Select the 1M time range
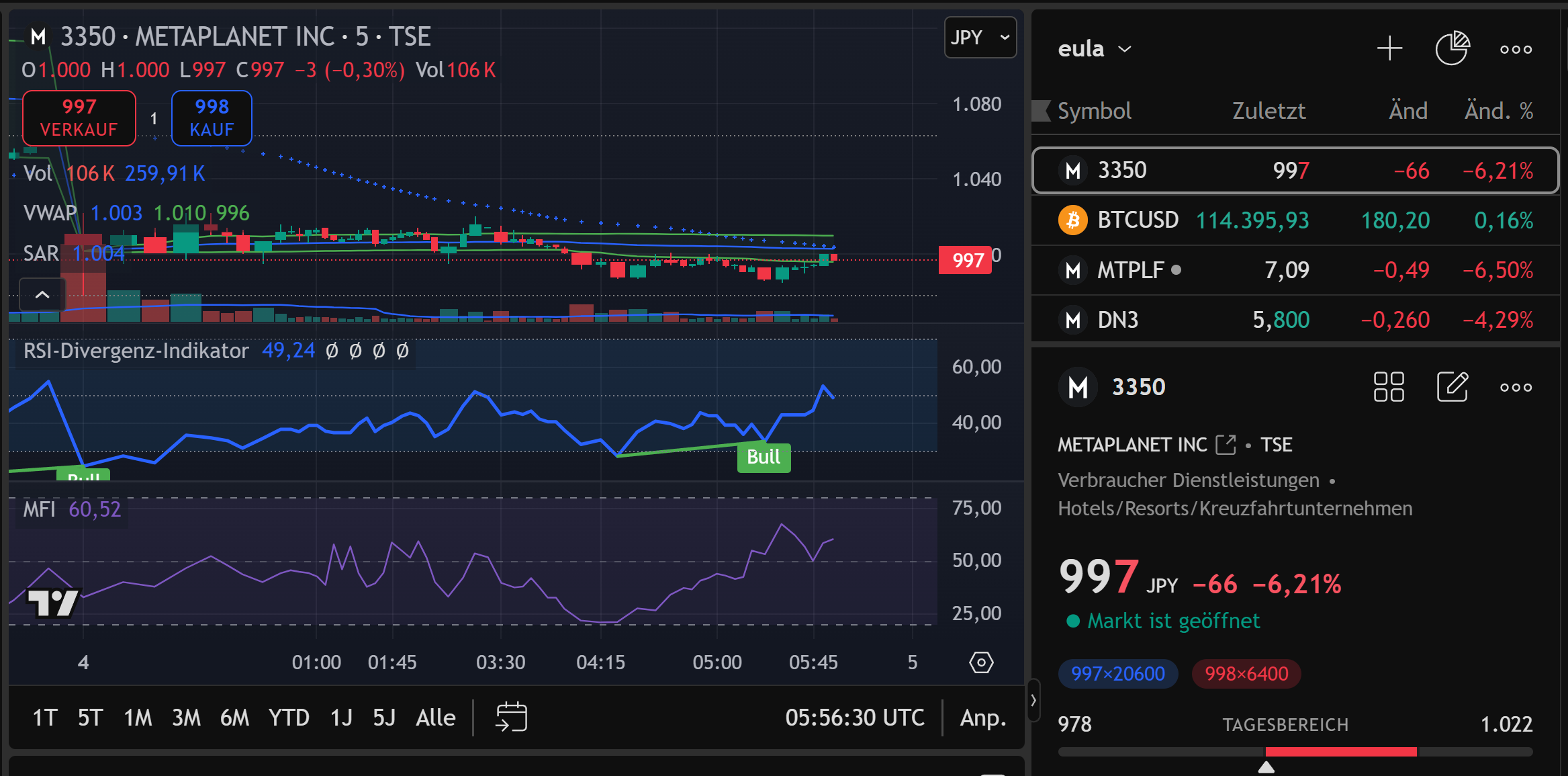This screenshot has width=1568, height=776. (x=138, y=718)
